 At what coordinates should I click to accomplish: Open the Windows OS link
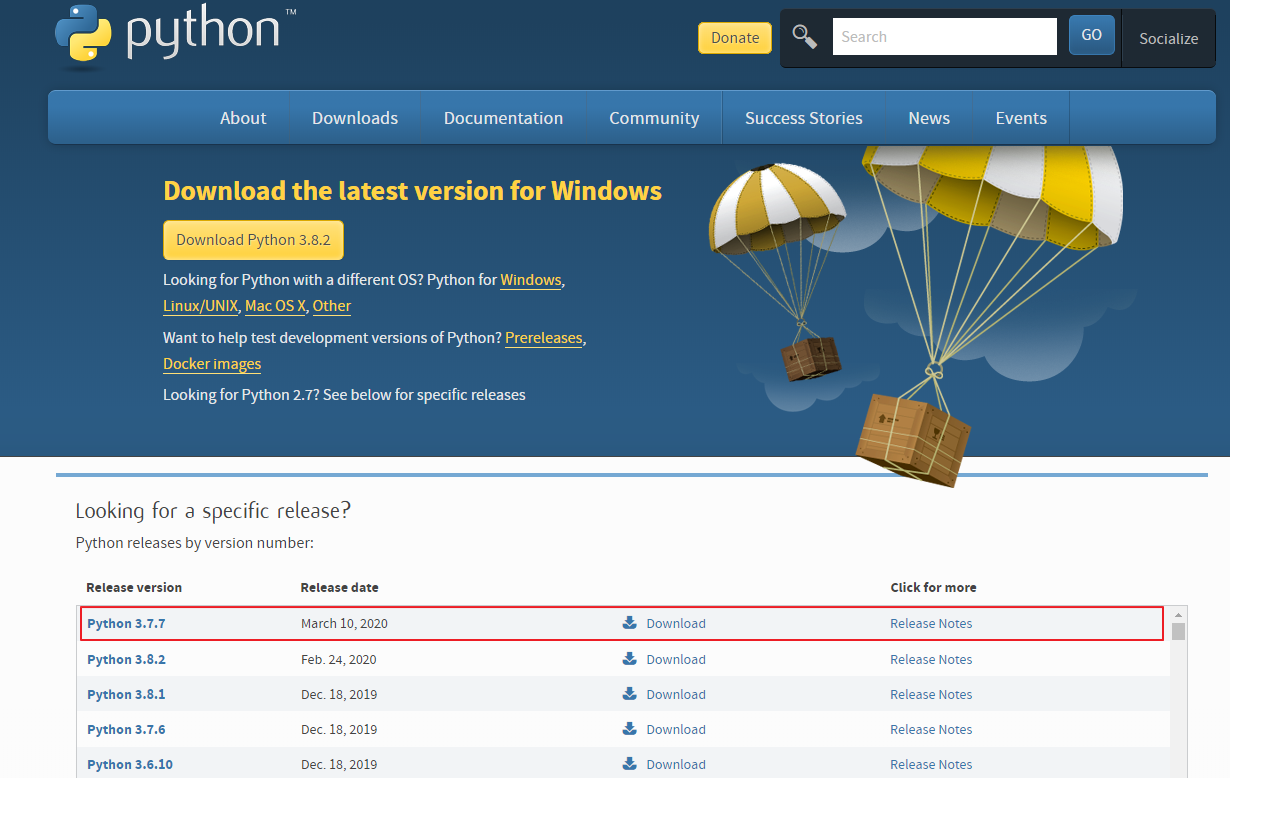(531, 280)
